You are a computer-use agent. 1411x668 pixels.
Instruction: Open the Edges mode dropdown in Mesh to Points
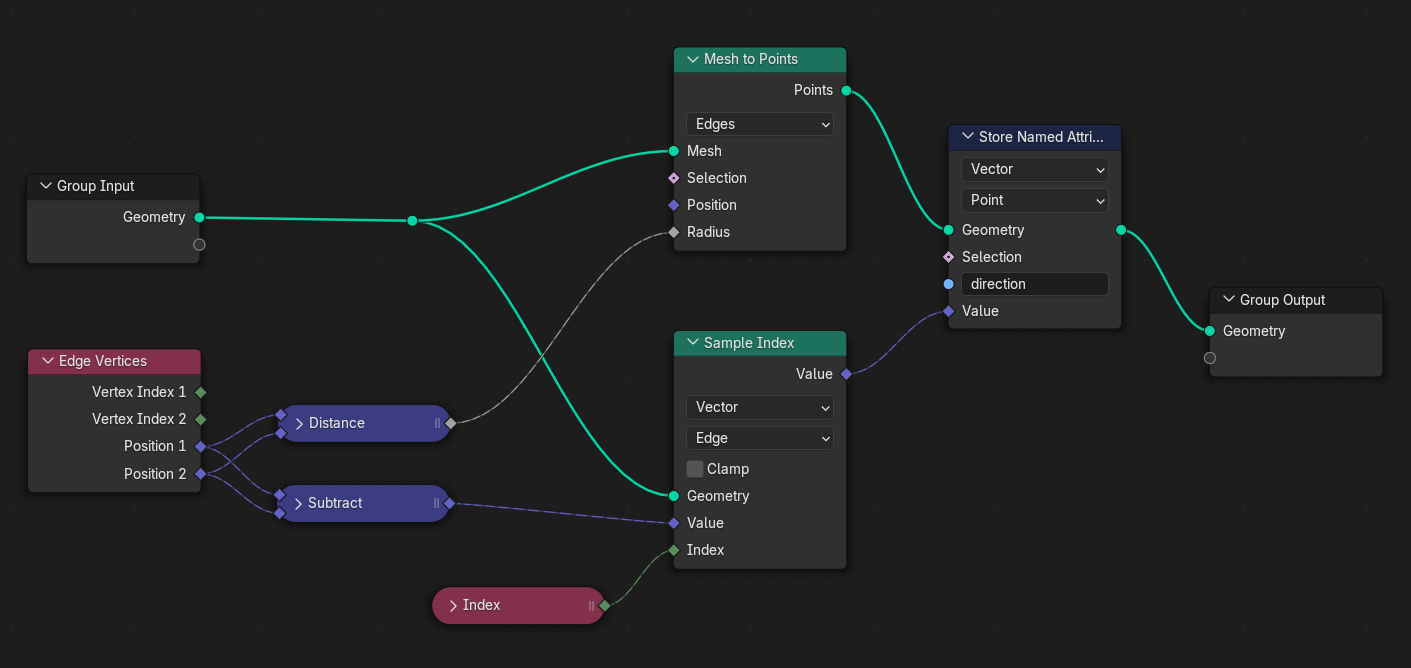pyautogui.click(x=759, y=124)
